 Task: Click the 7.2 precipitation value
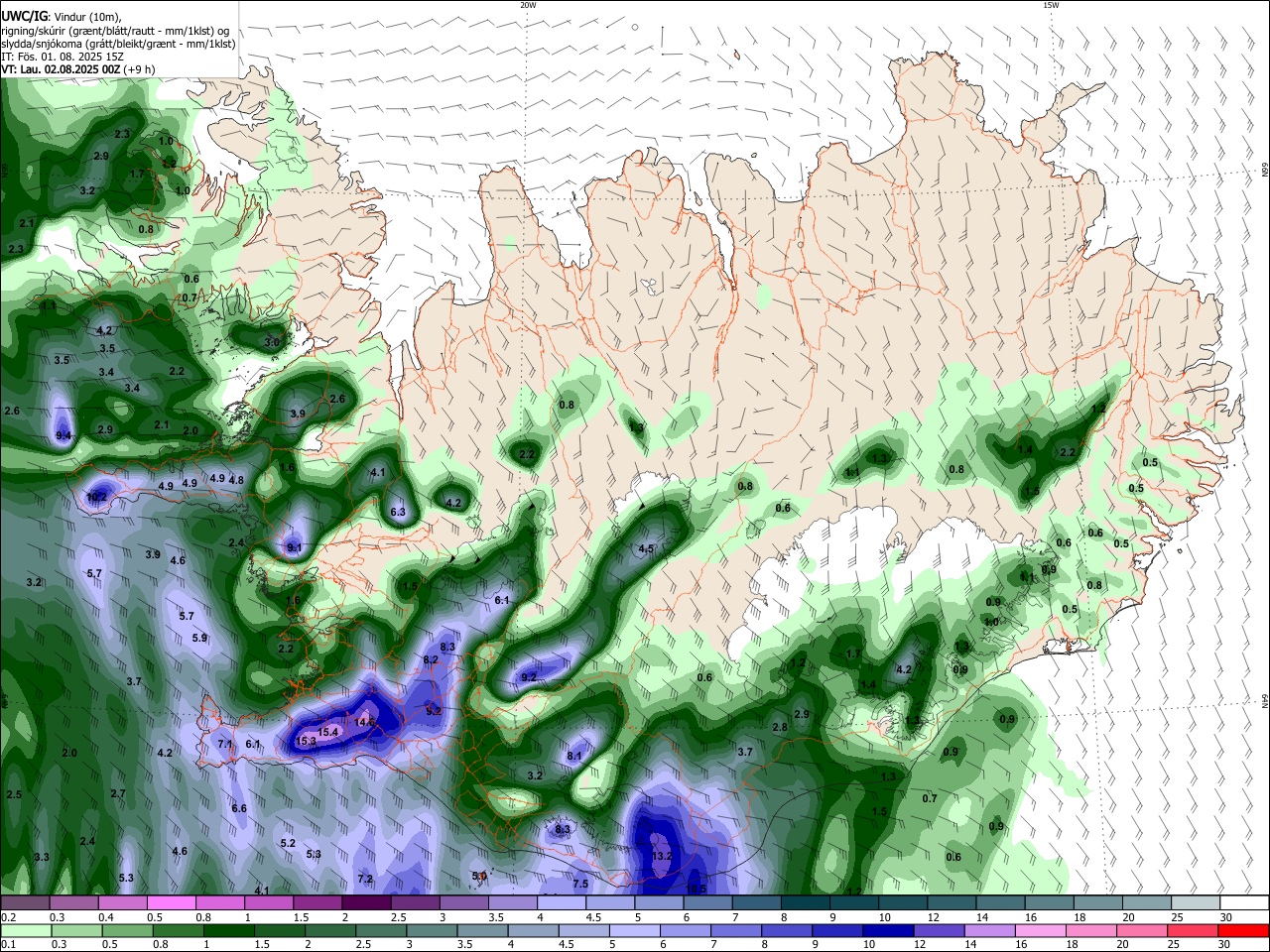(365, 880)
